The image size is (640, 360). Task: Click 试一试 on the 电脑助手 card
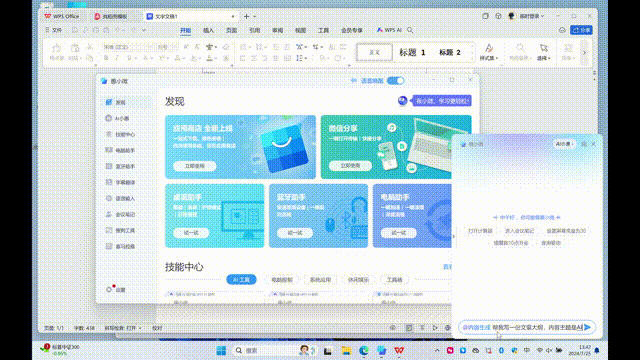[398, 233]
